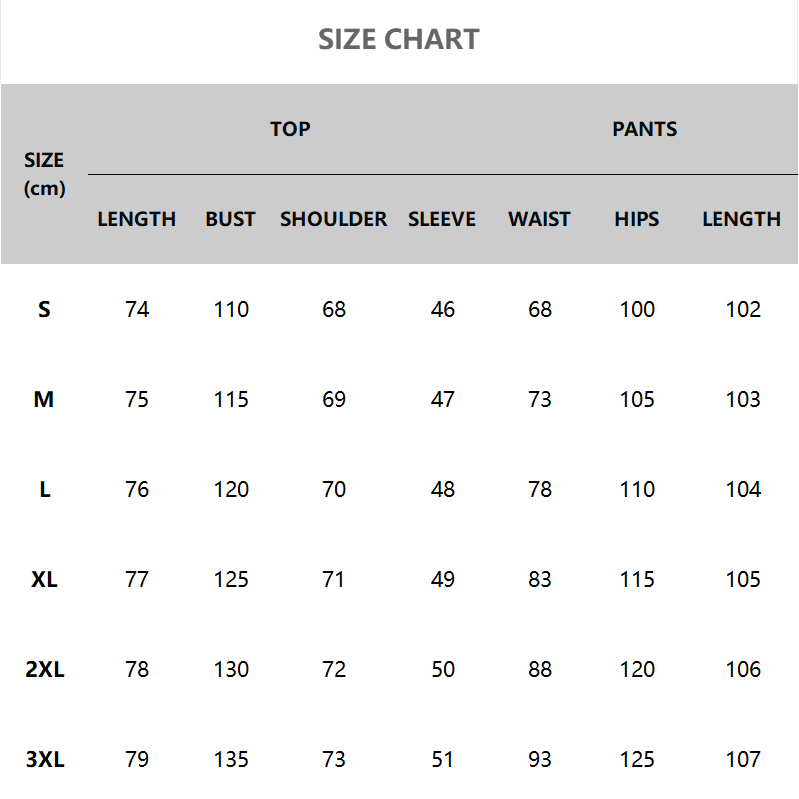
Task: Click the WAIST column header
Action: pos(539,219)
